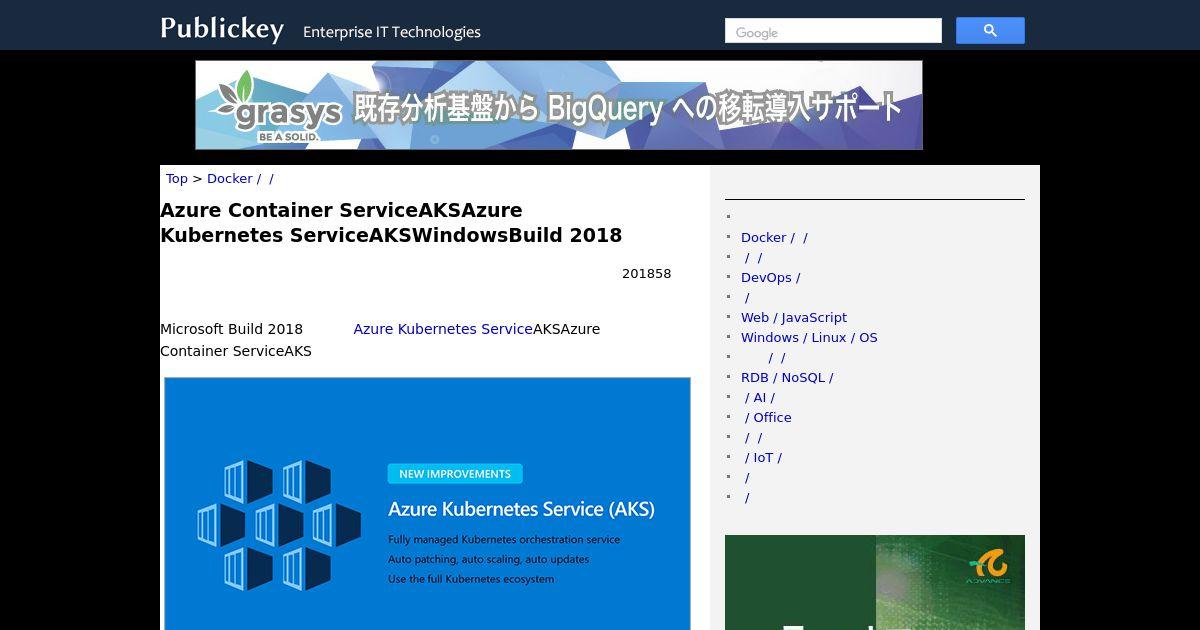Viewport: 1200px width, 630px height.
Task: Click the Publickey site logo
Action: (222, 29)
